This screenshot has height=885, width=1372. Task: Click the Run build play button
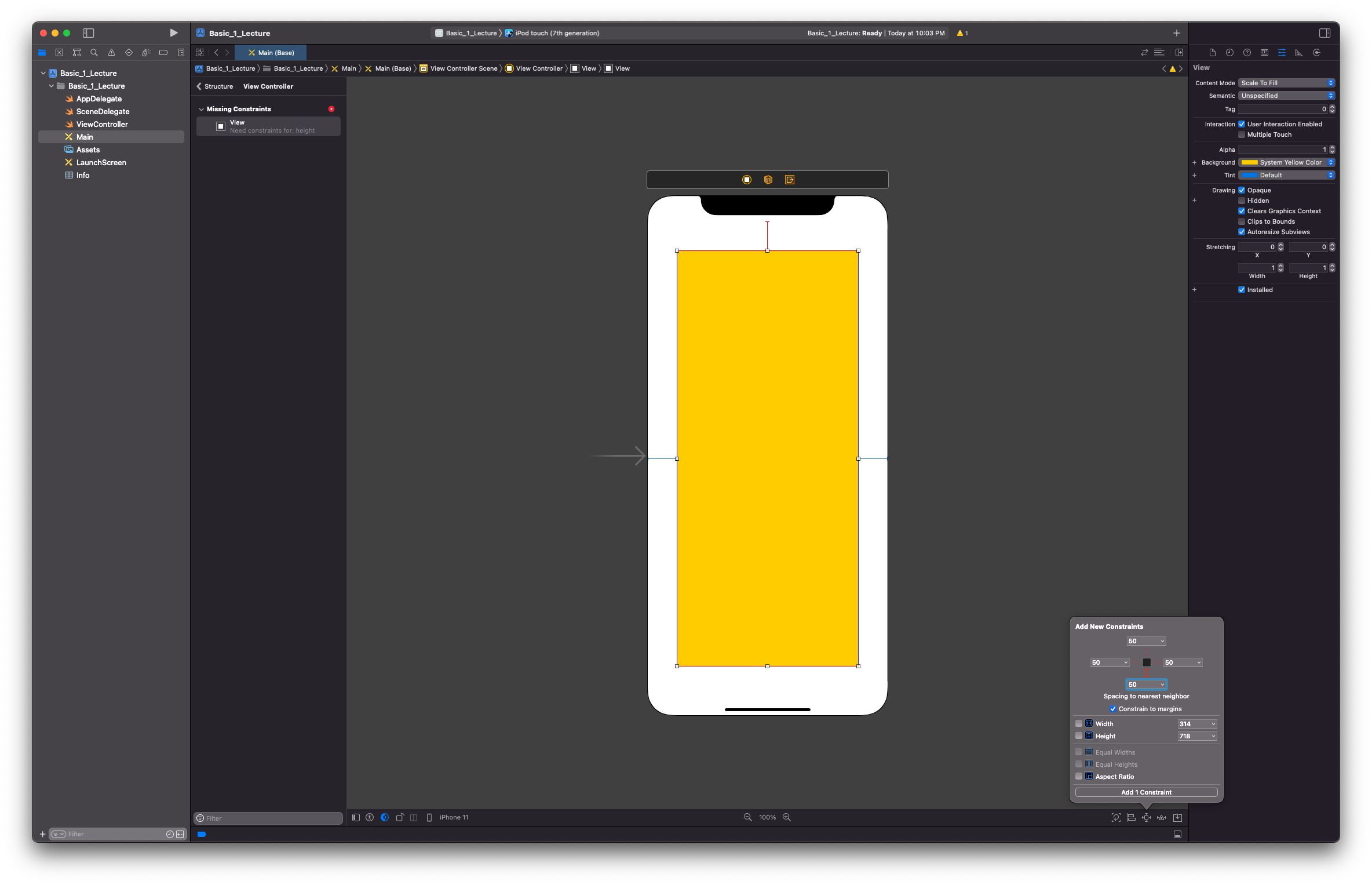[x=173, y=33]
